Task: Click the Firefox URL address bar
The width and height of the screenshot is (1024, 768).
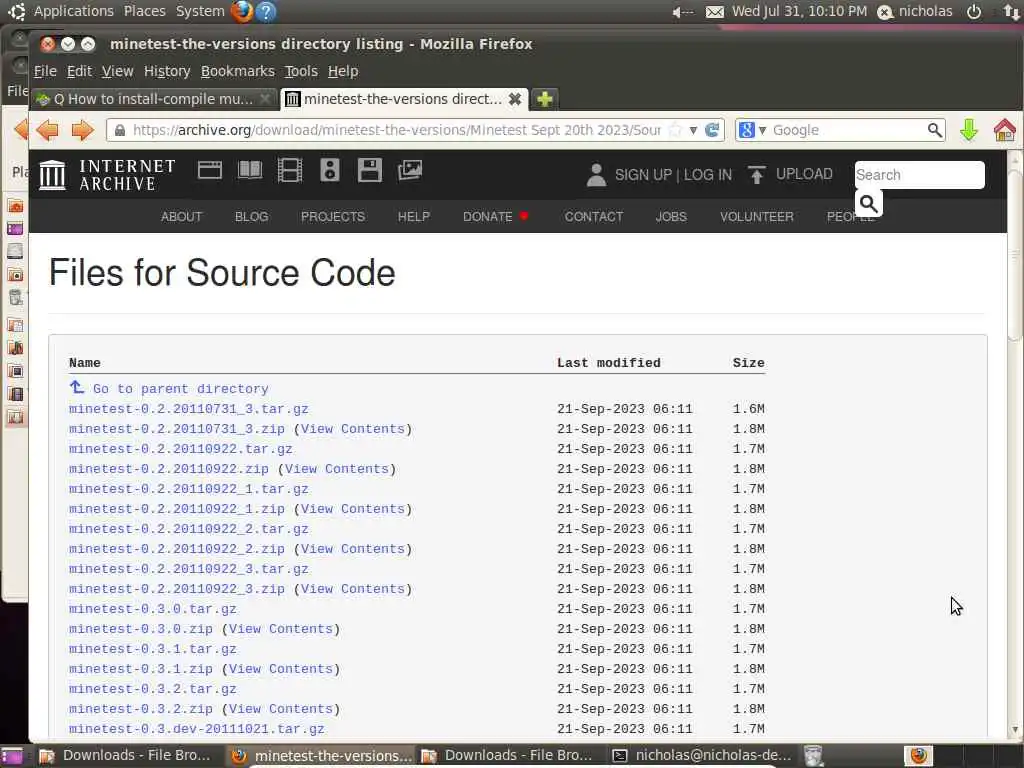Action: [396, 130]
